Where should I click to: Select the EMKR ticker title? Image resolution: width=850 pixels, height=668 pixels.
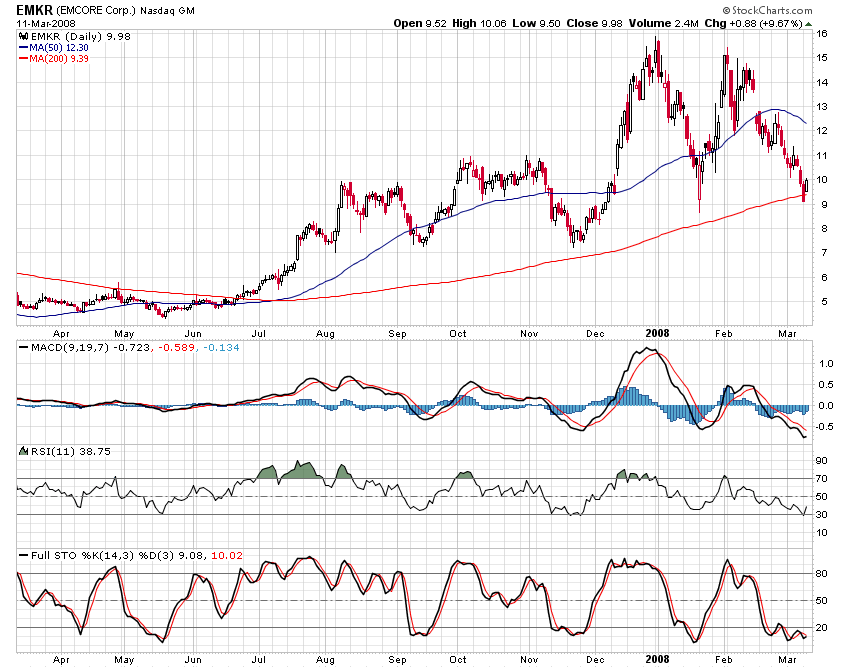click(x=35, y=10)
